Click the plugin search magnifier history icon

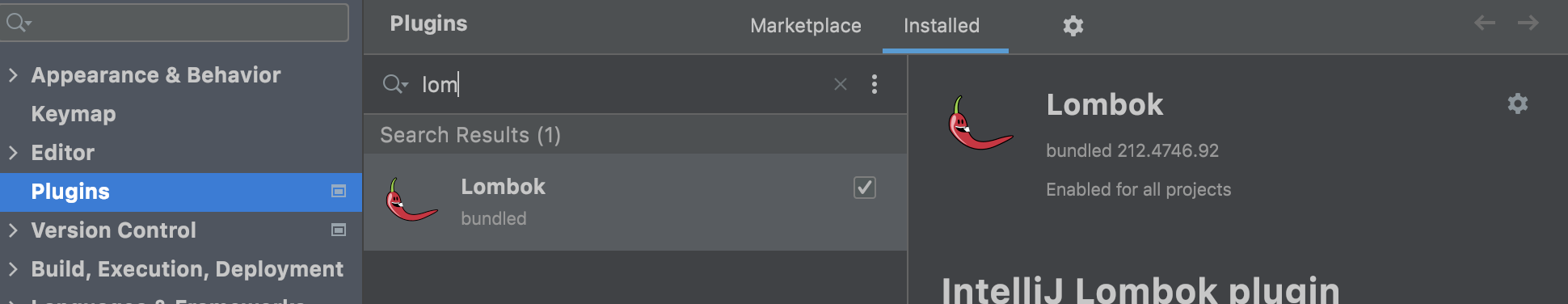394,84
